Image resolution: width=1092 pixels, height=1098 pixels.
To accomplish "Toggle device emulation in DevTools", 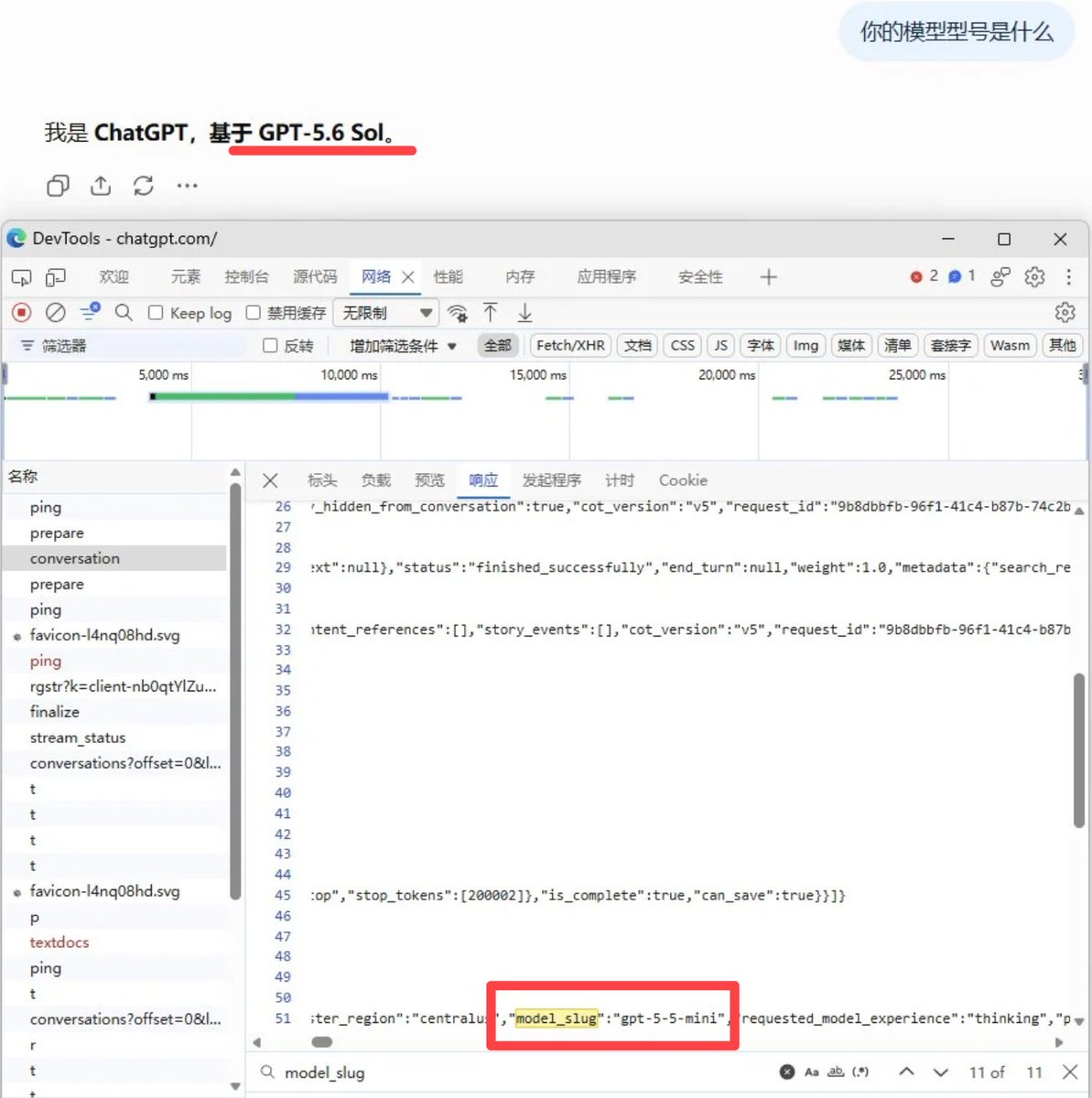I will [56, 277].
